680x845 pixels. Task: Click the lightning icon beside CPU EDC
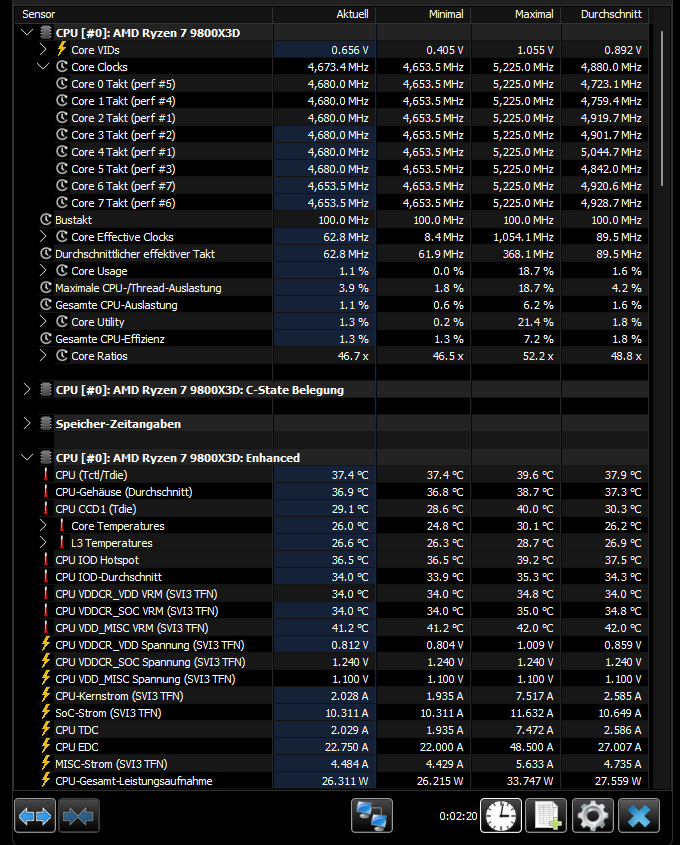tap(46, 746)
